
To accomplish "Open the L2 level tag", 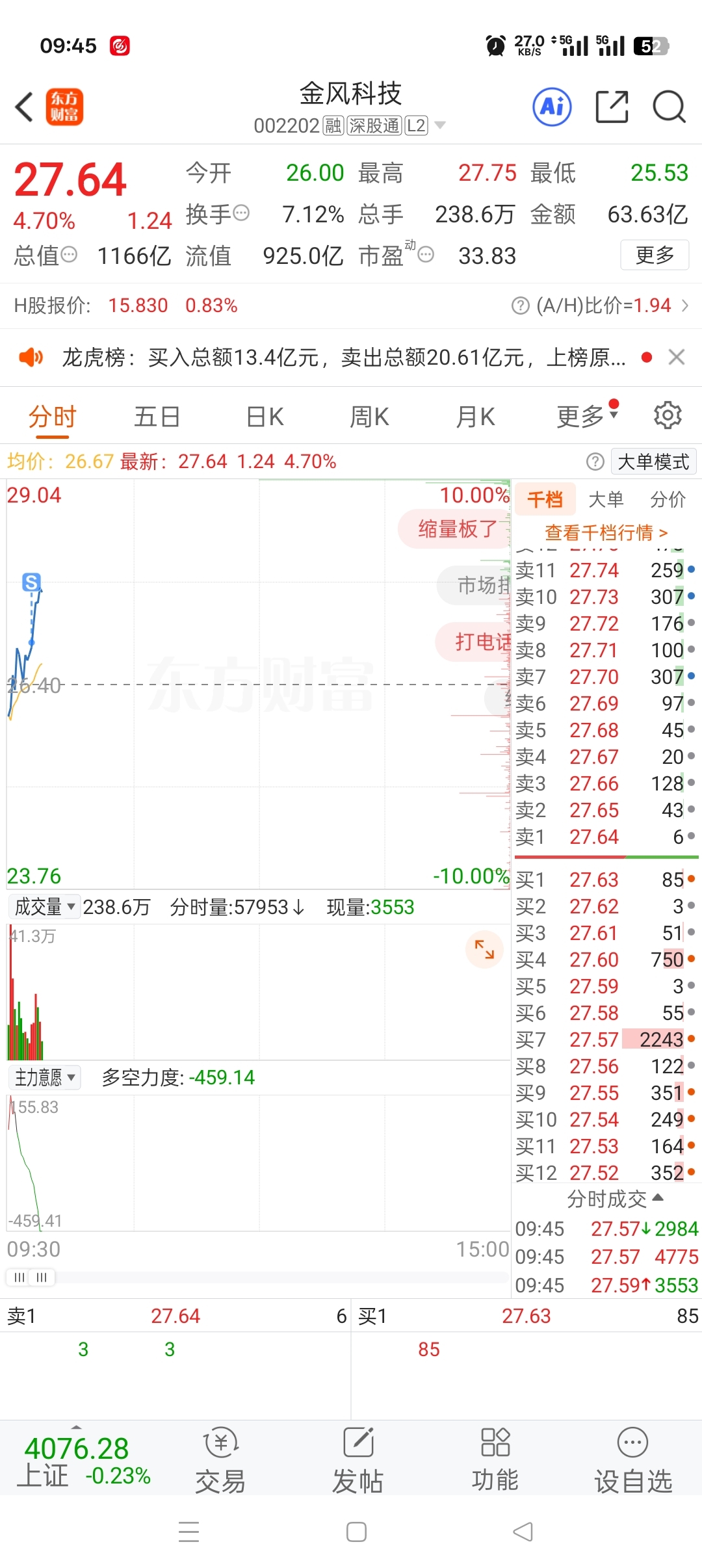I will [416, 125].
